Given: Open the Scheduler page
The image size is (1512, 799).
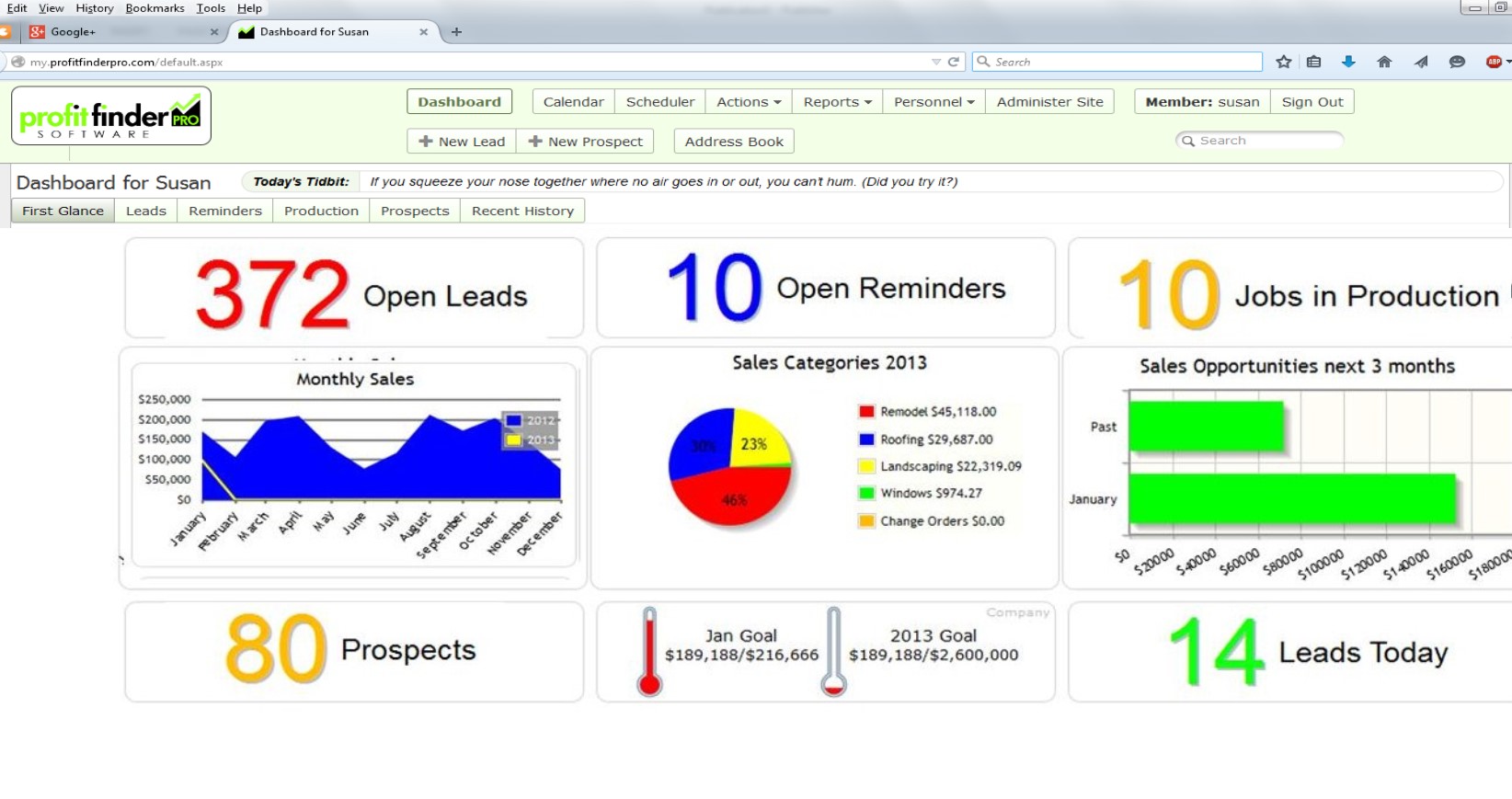Looking at the screenshot, I should coord(659,102).
